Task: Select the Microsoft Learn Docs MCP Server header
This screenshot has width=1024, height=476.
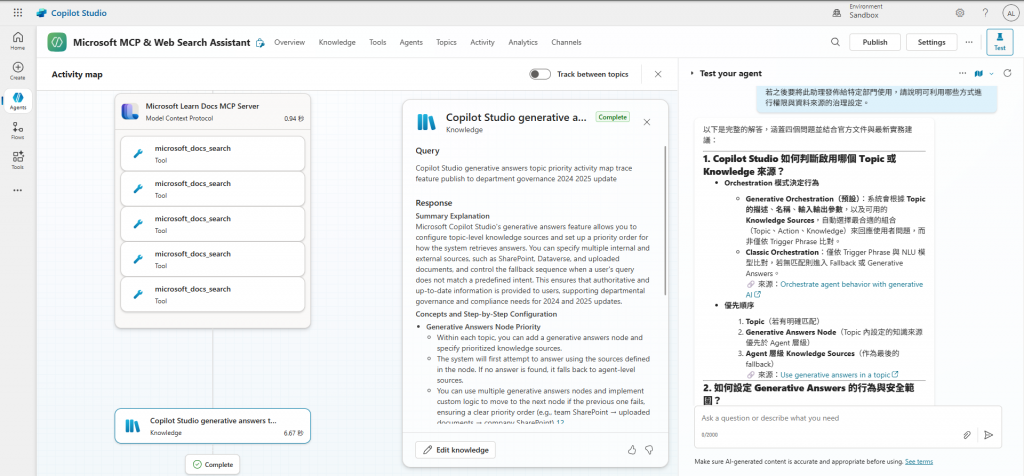Action: 212,112
